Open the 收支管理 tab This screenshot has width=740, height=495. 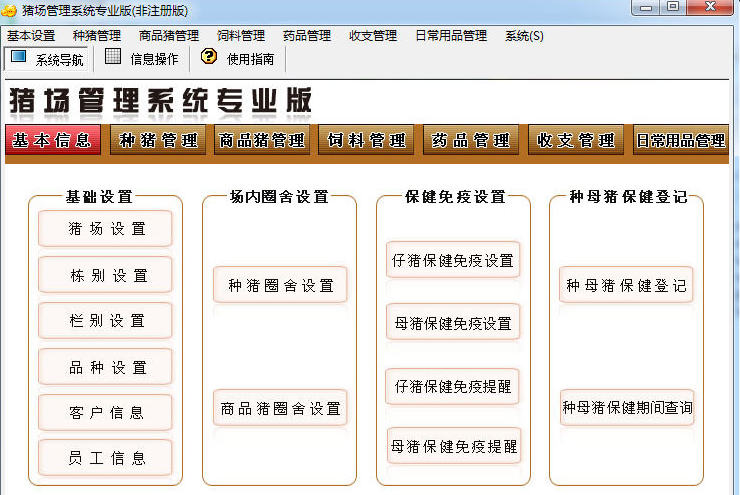click(575, 140)
